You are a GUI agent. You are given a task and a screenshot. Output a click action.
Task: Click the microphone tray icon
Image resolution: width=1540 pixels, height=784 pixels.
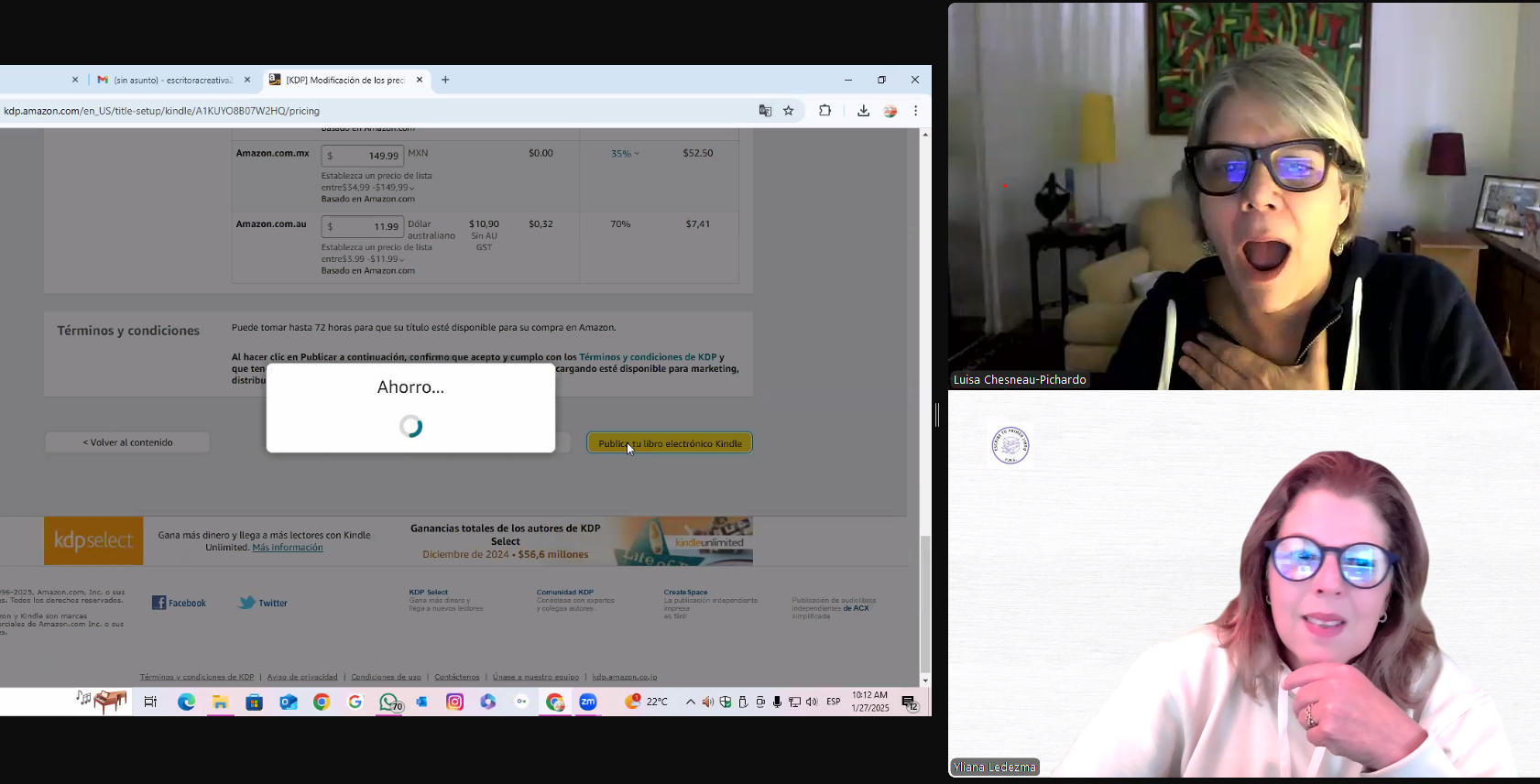pos(777,702)
